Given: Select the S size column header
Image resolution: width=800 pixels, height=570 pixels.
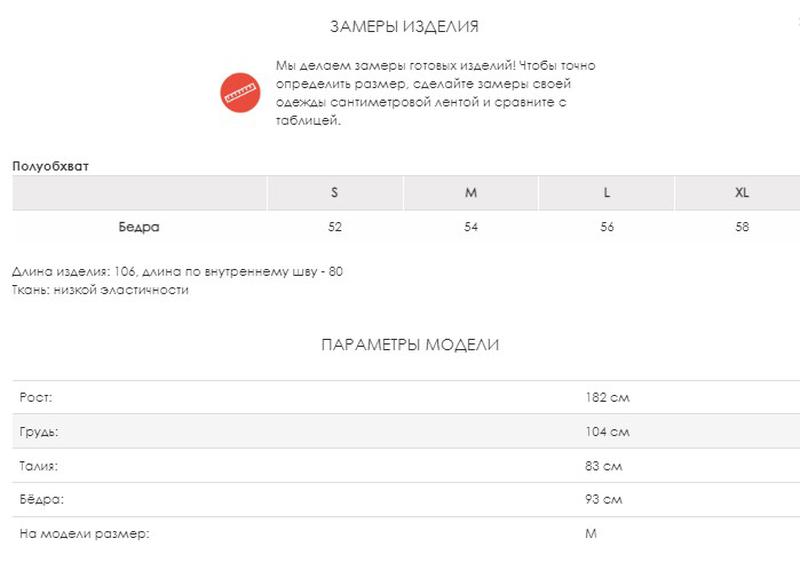Looking at the screenshot, I should coord(335,193).
